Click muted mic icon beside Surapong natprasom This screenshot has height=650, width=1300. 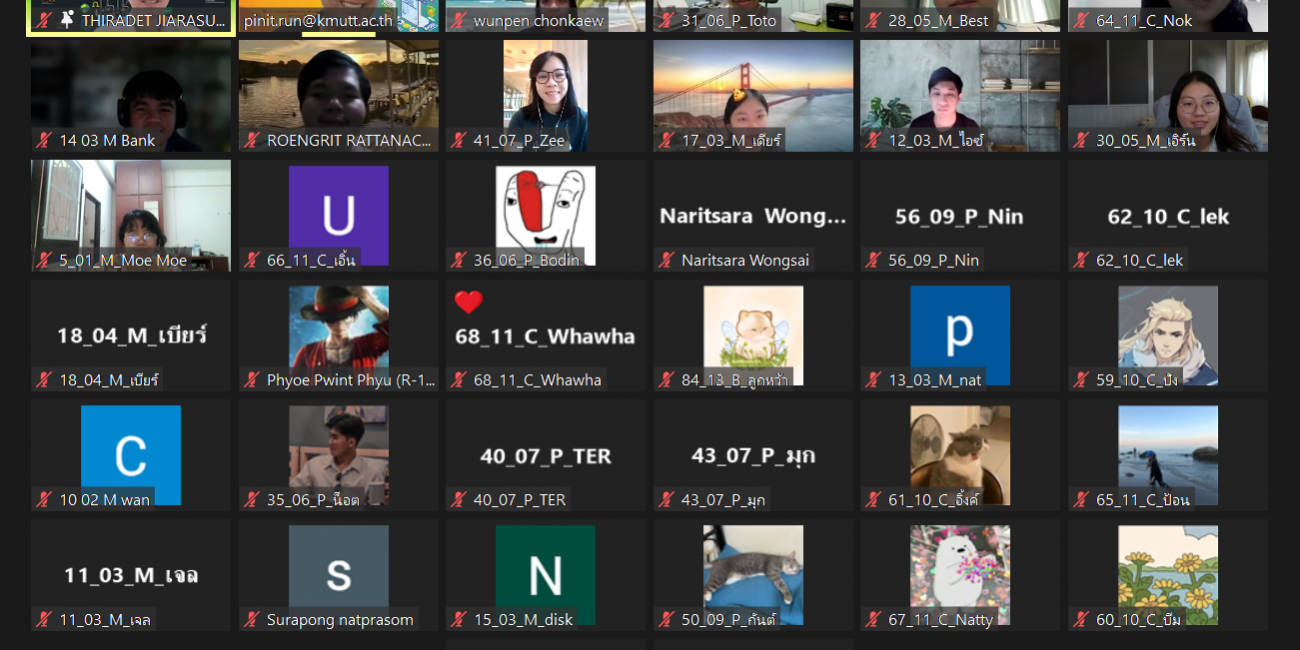(252, 620)
